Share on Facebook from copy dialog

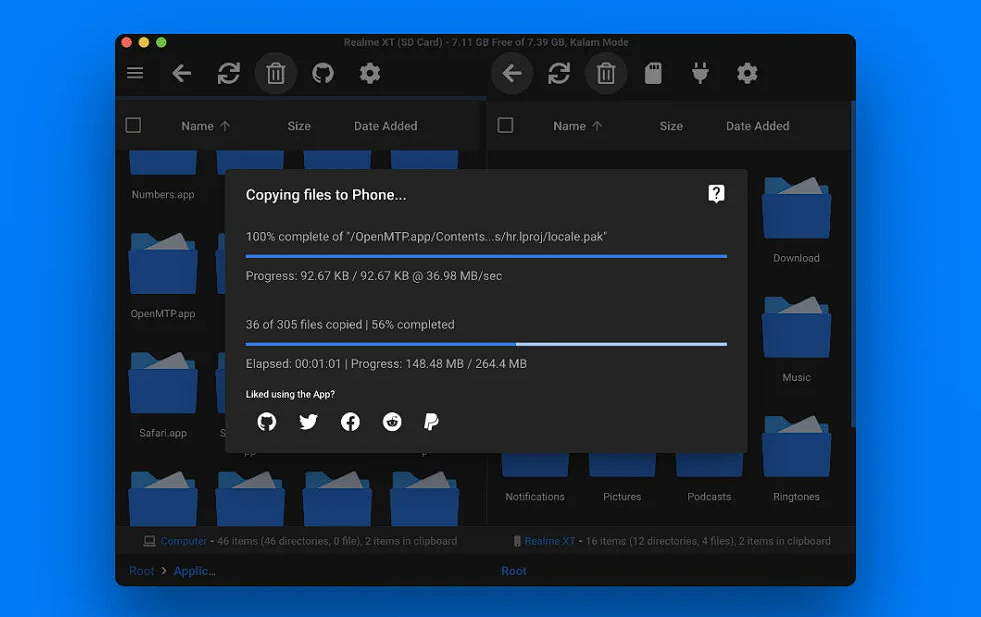pyautogui.click(x=350, y=422)
